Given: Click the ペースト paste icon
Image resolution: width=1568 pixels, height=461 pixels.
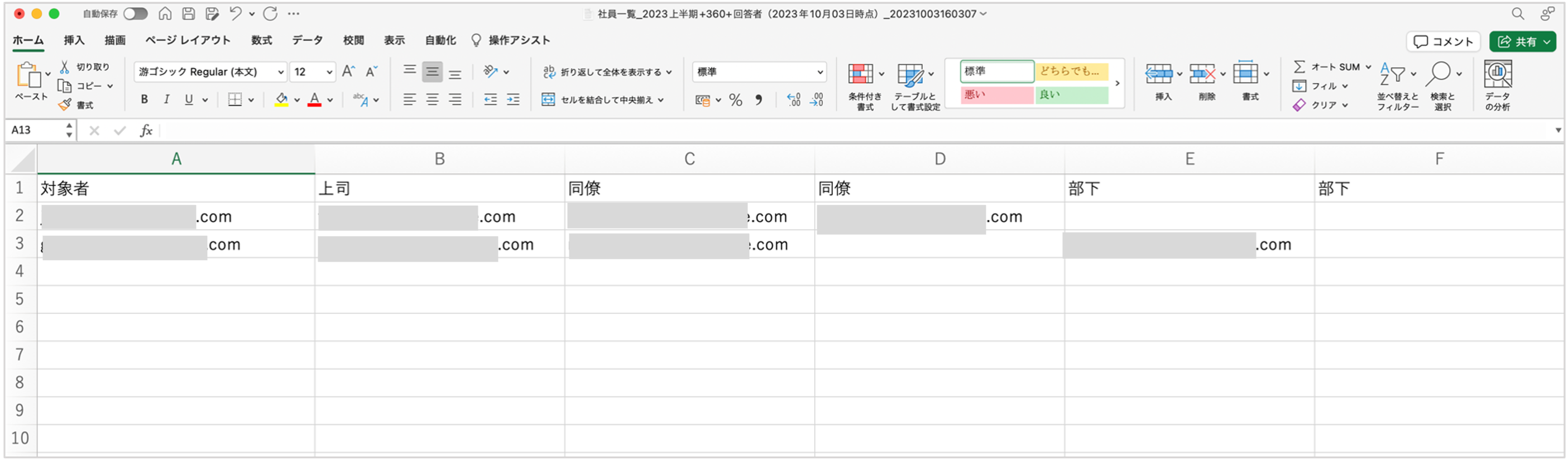Looking at the screenshot, I should click(x=28, y=76).
